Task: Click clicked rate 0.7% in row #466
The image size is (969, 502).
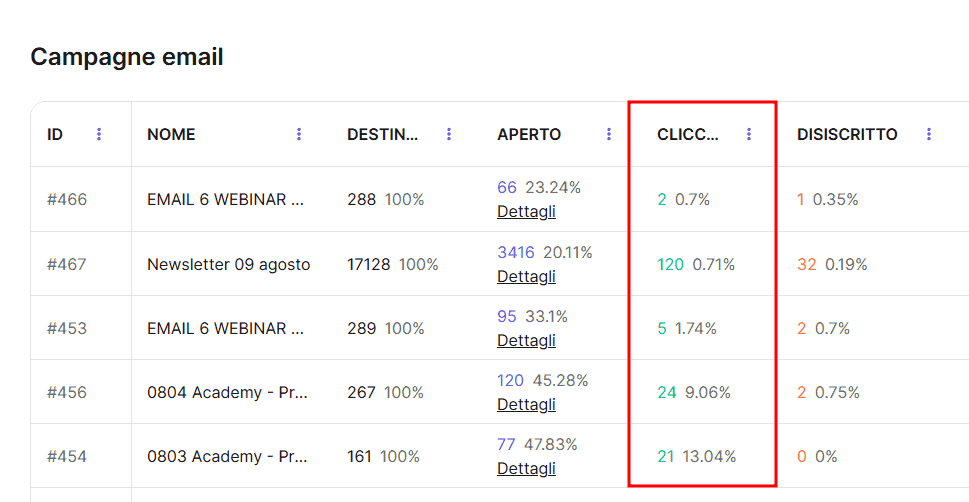Action: pos(692,200)
